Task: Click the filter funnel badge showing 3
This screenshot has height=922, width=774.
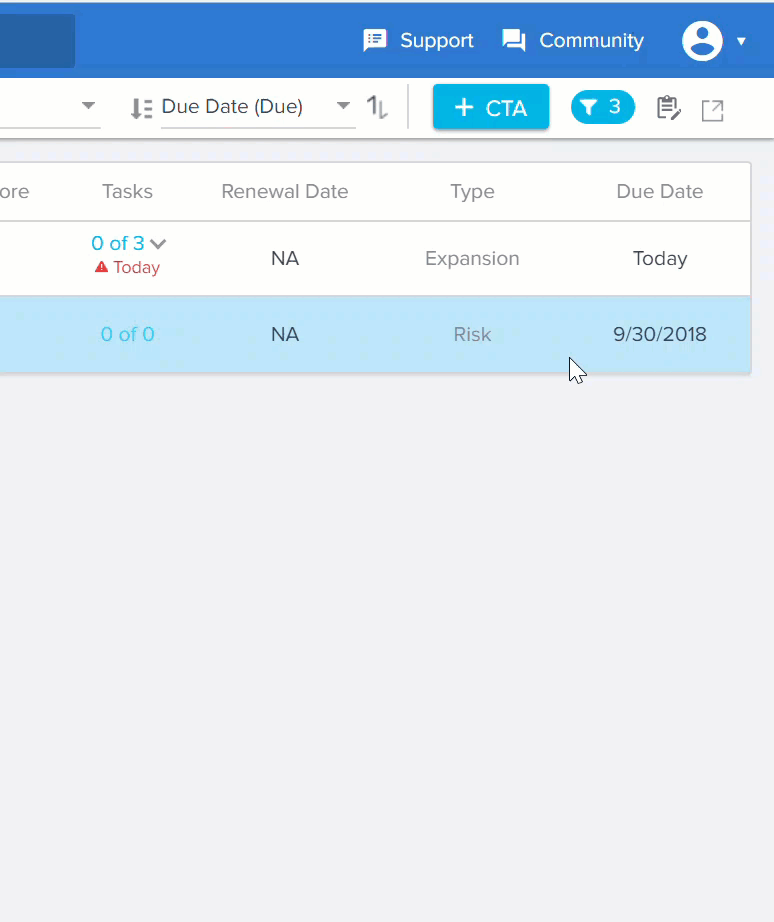Action: (x=602, y=107)
